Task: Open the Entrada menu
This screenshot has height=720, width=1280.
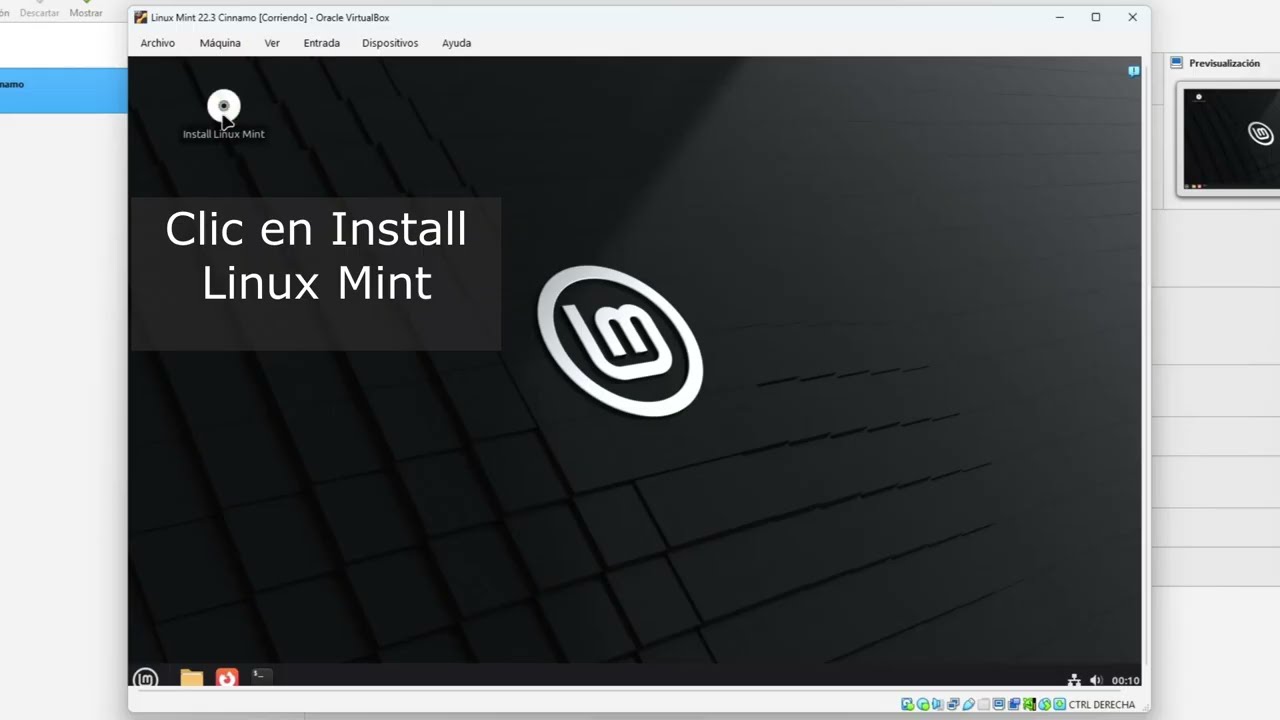Action: click(x=322, y=43)
